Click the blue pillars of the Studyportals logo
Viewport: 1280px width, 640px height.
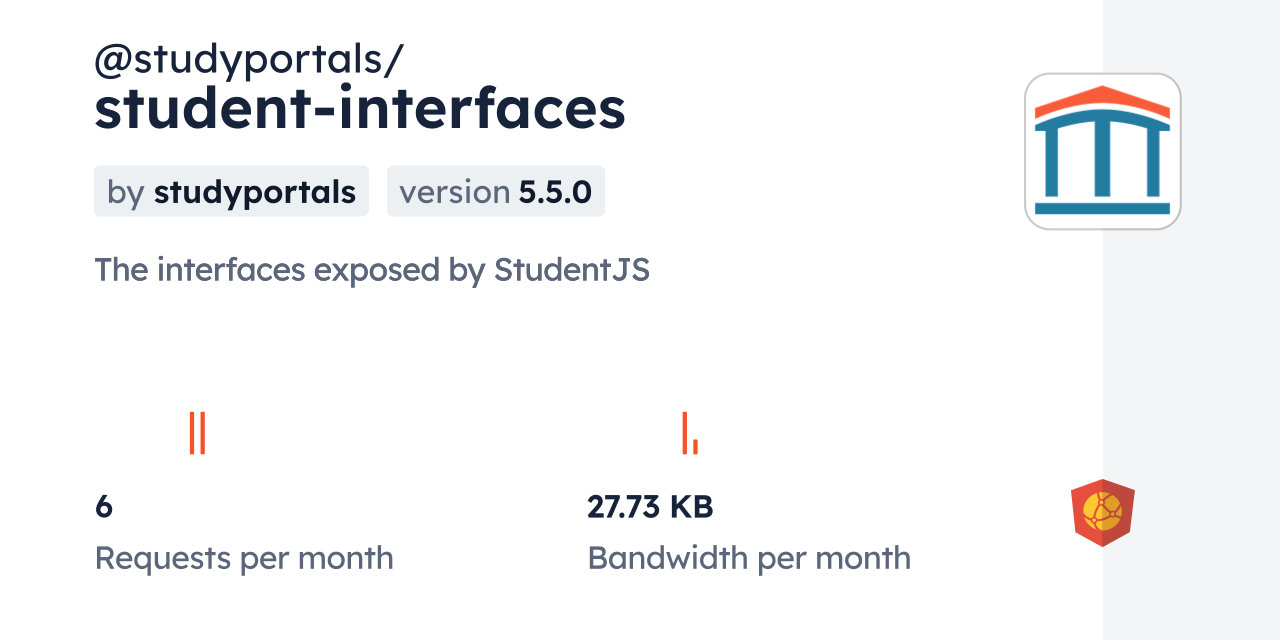click(1102, 160)
